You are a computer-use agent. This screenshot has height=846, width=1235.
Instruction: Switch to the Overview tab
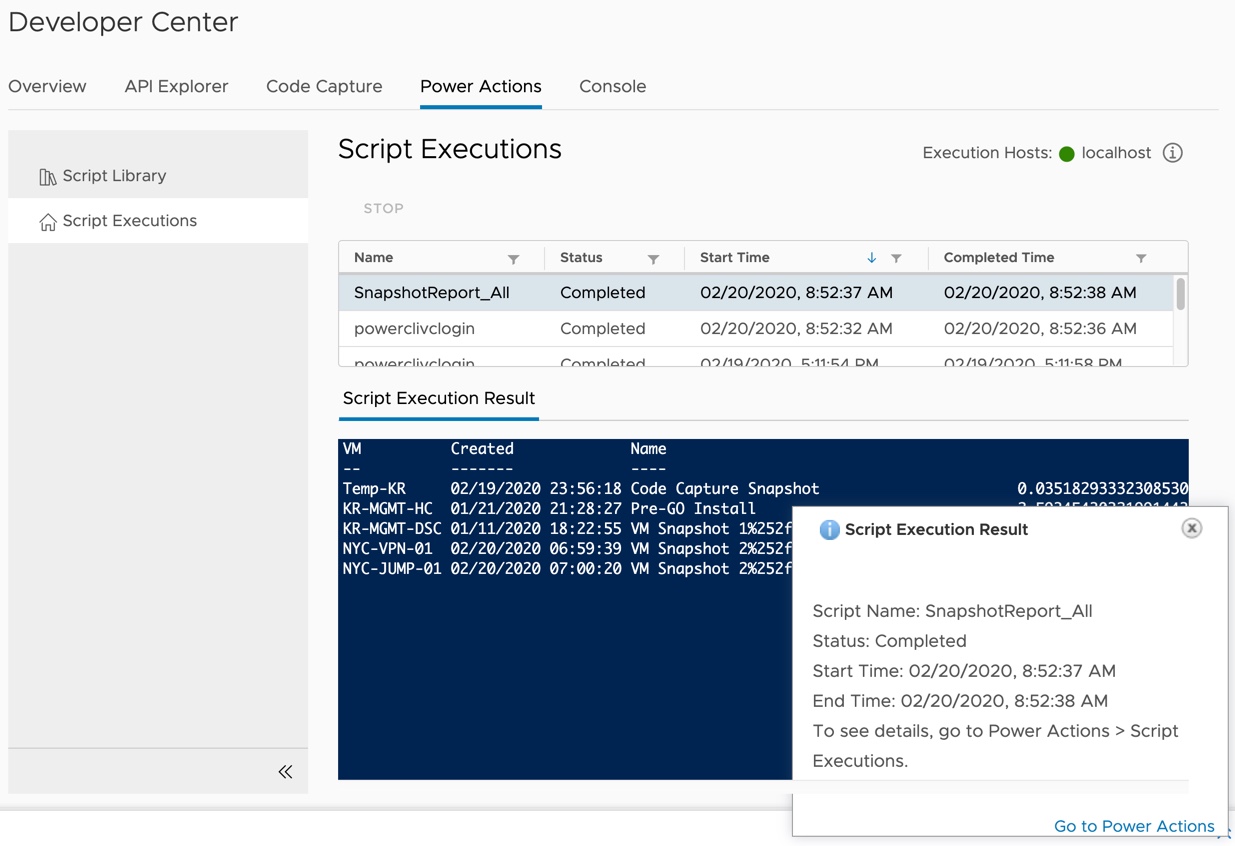[47, 86]
